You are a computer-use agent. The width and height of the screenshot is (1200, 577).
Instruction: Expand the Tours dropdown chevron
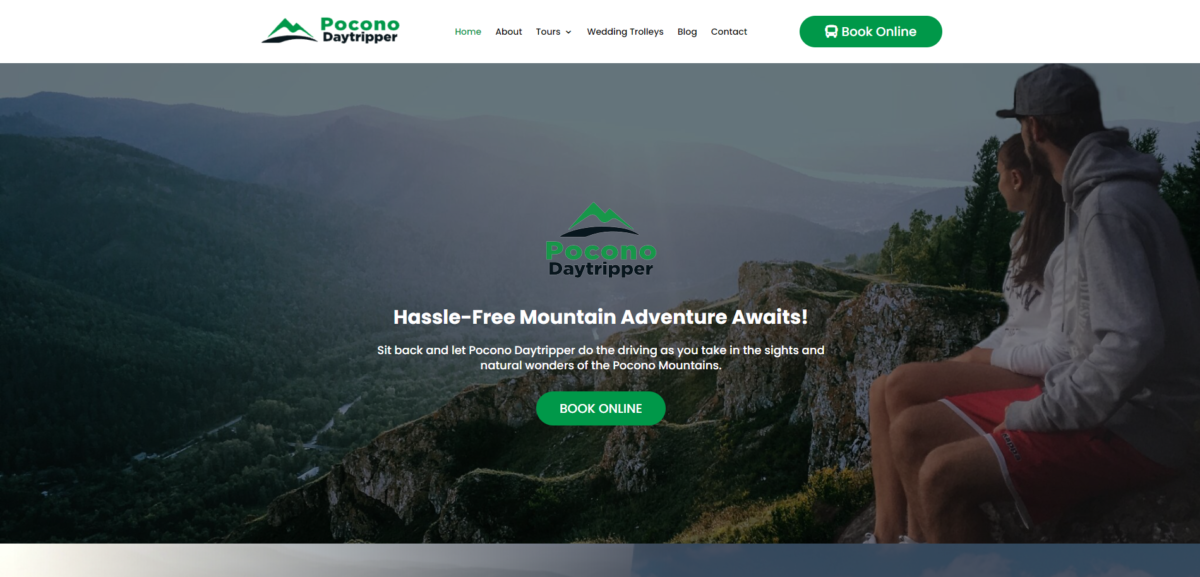[568, 32]
